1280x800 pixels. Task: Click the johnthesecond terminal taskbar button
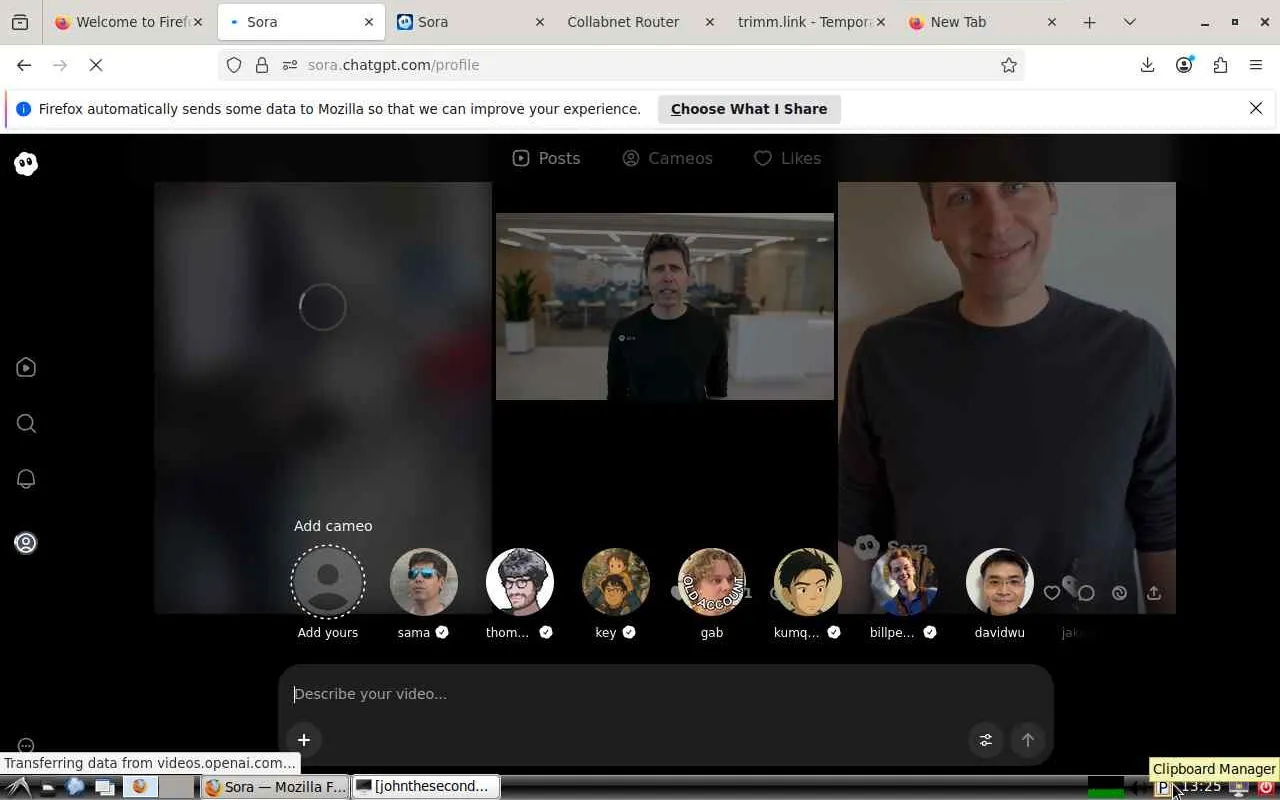[x=427, y=787]
